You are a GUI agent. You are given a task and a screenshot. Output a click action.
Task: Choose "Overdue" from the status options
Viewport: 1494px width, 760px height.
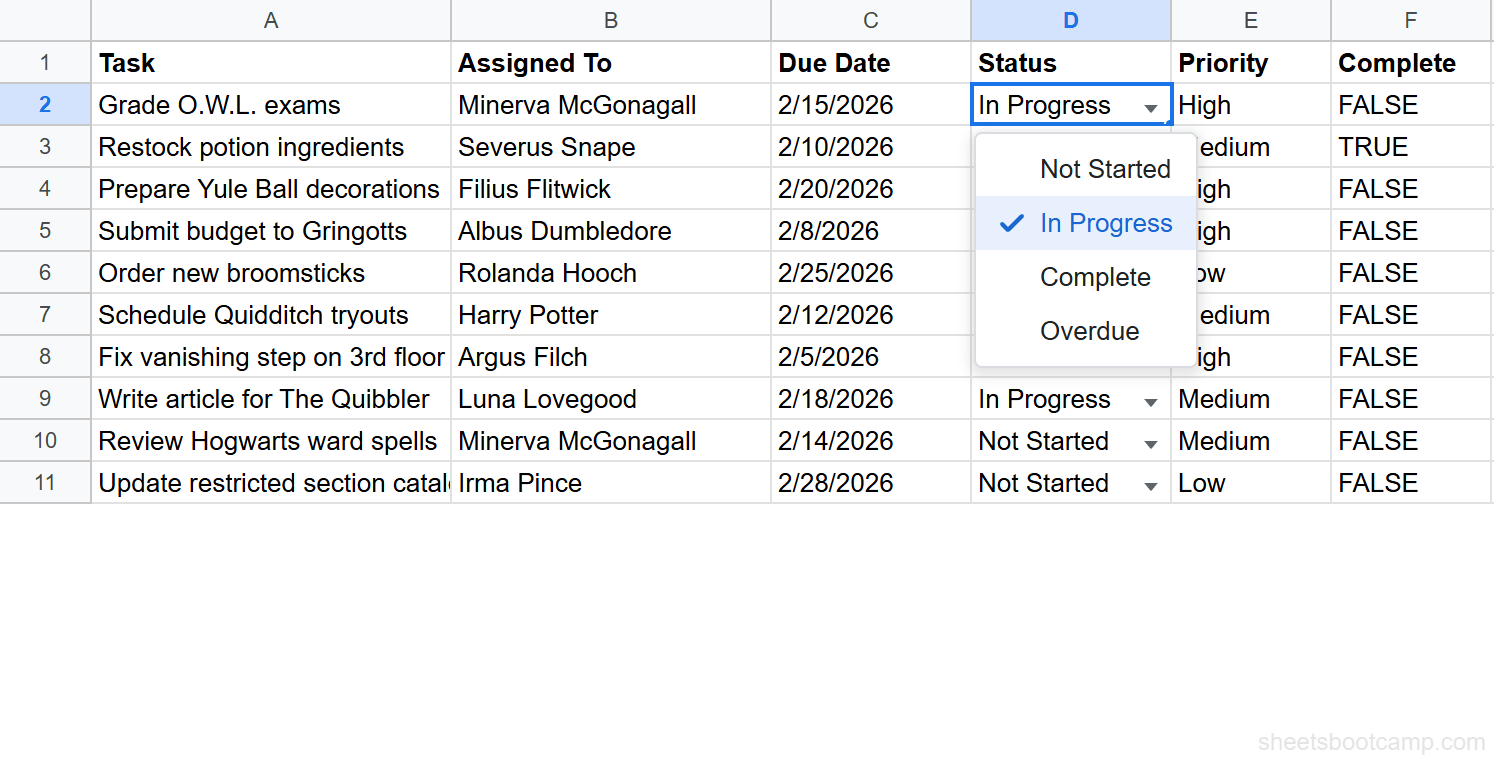1090,331
